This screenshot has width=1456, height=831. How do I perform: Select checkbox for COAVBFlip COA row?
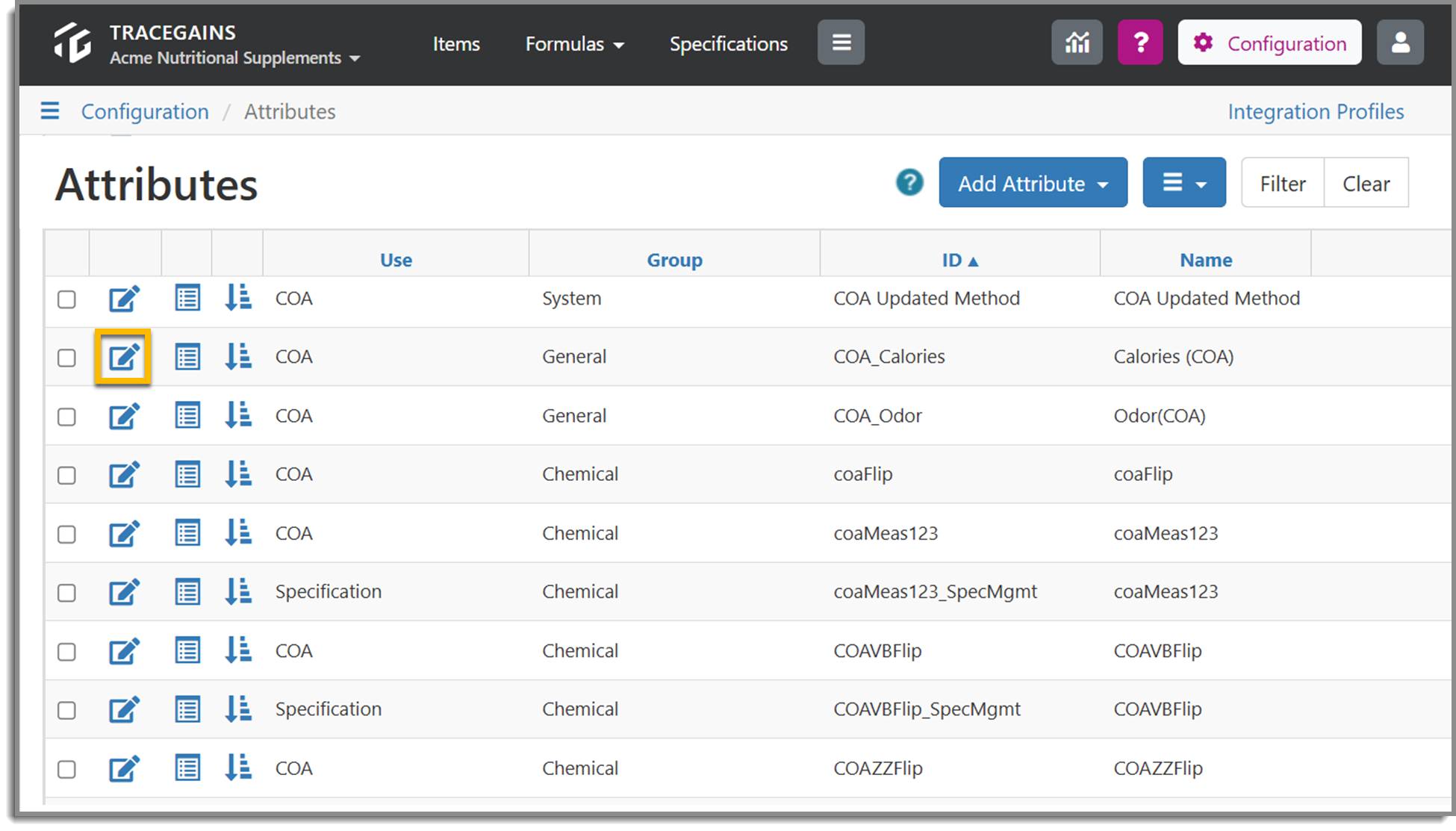coord(66,652)
